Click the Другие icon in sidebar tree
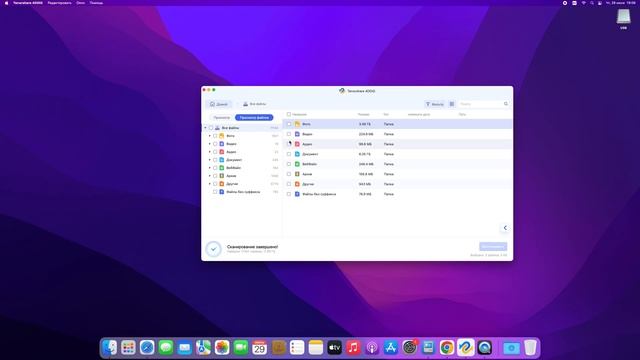Image resolution: width=640 pixels, height=360 pixels. pyautogui.click(x=222, y=184)
